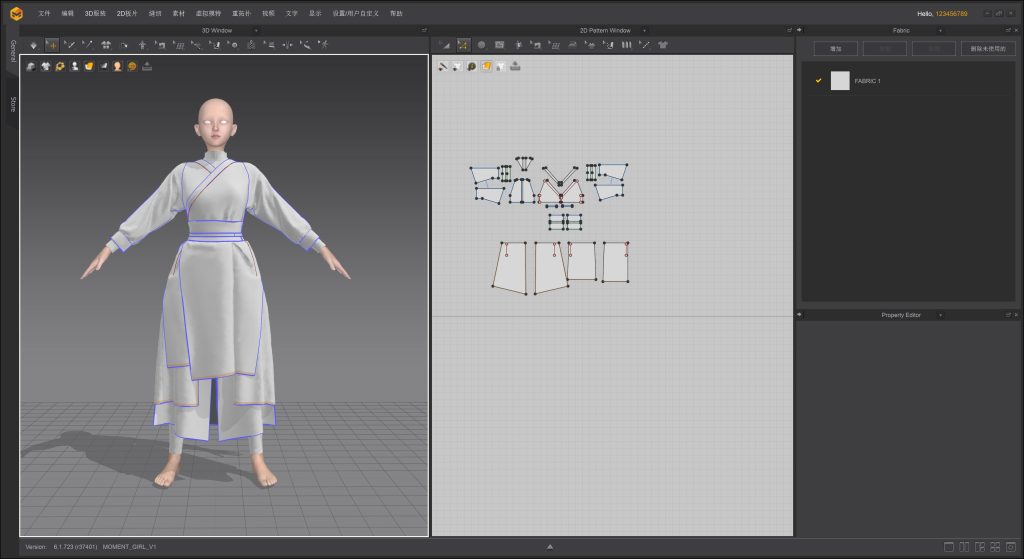Click the FABRIC 1 color swatch

pyautogui.click(x=840, y=80)
